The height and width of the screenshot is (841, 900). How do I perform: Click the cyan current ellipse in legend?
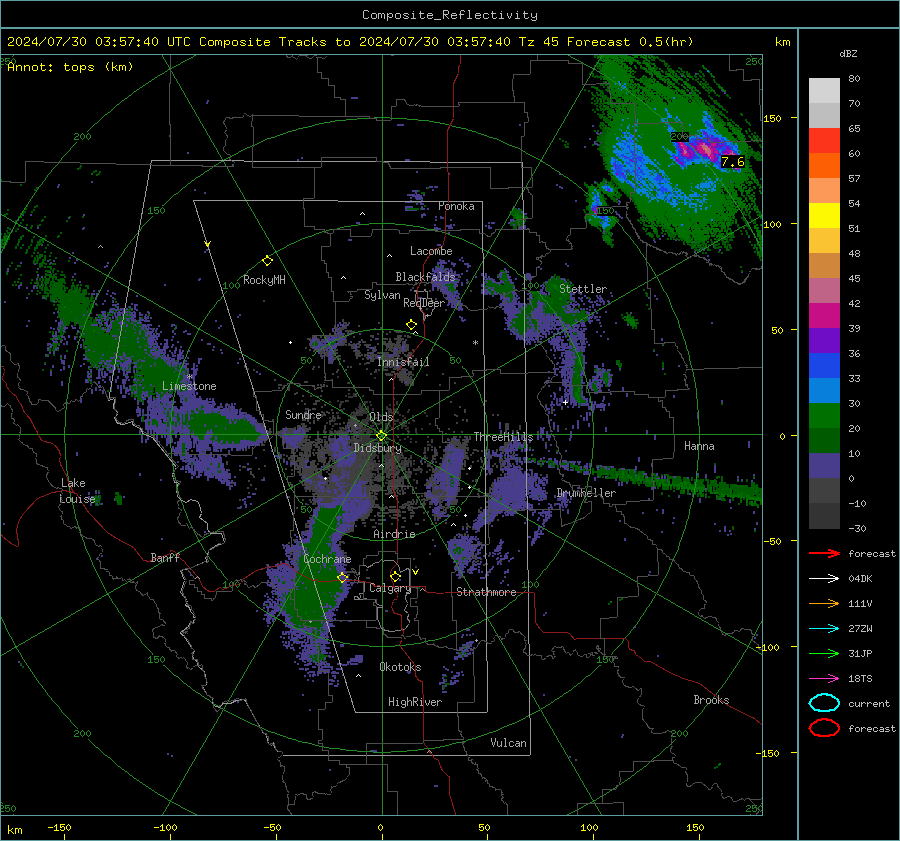[824, 703]
